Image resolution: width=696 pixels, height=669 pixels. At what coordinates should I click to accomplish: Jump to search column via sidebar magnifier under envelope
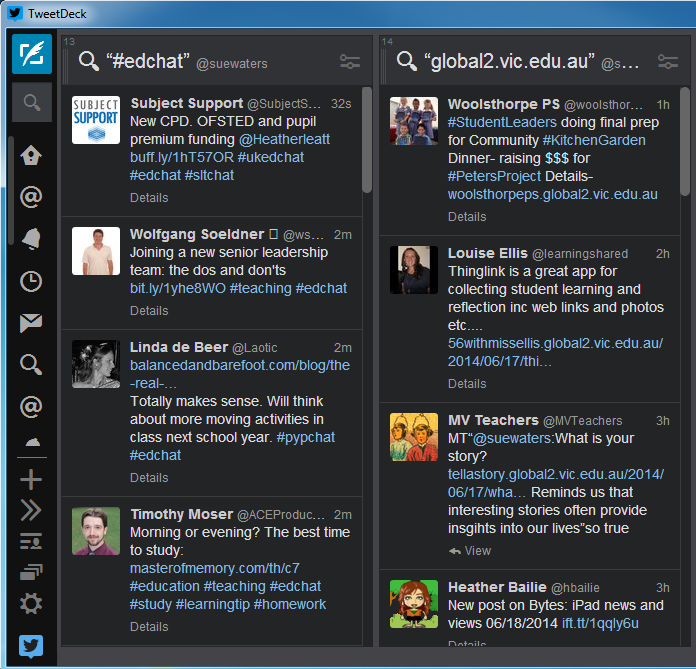pos(31,364)
